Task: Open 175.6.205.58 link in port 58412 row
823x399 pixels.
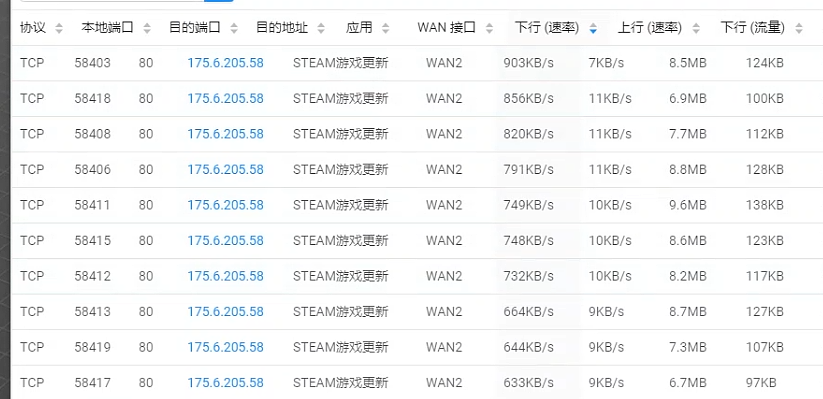Action: [226, 276]
